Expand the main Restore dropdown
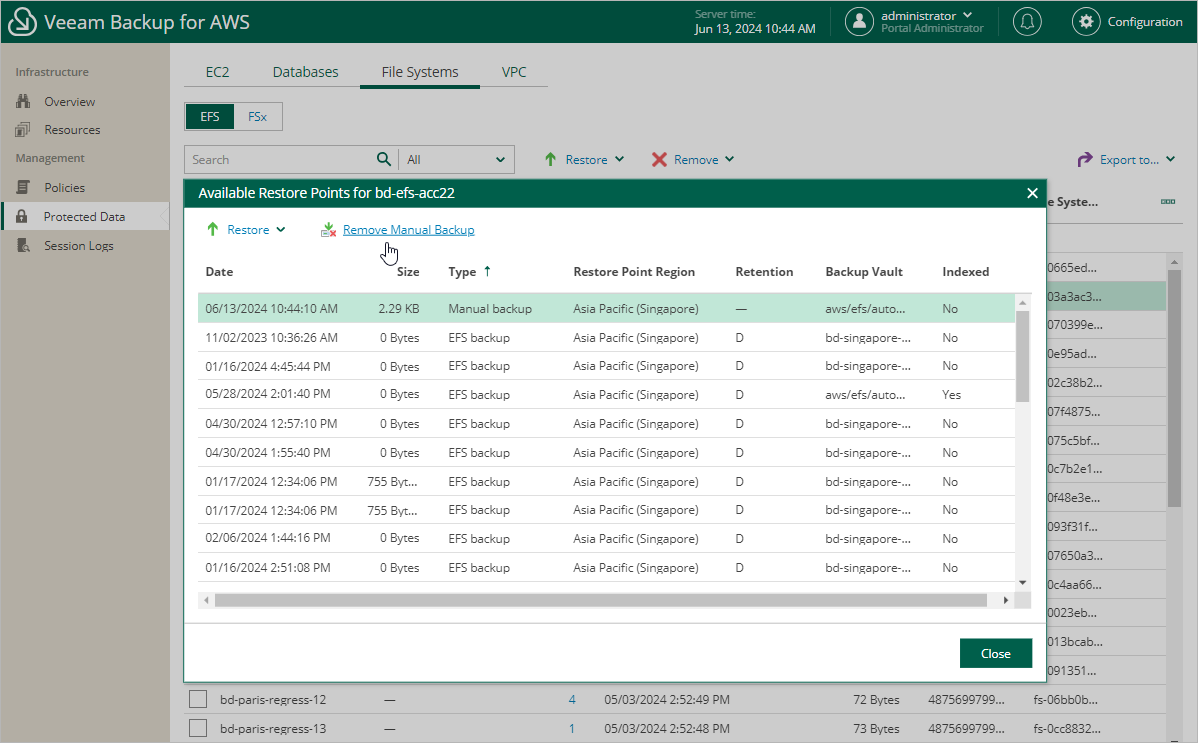Screen dimensions: 1198x743 click(x=620, y=159)
